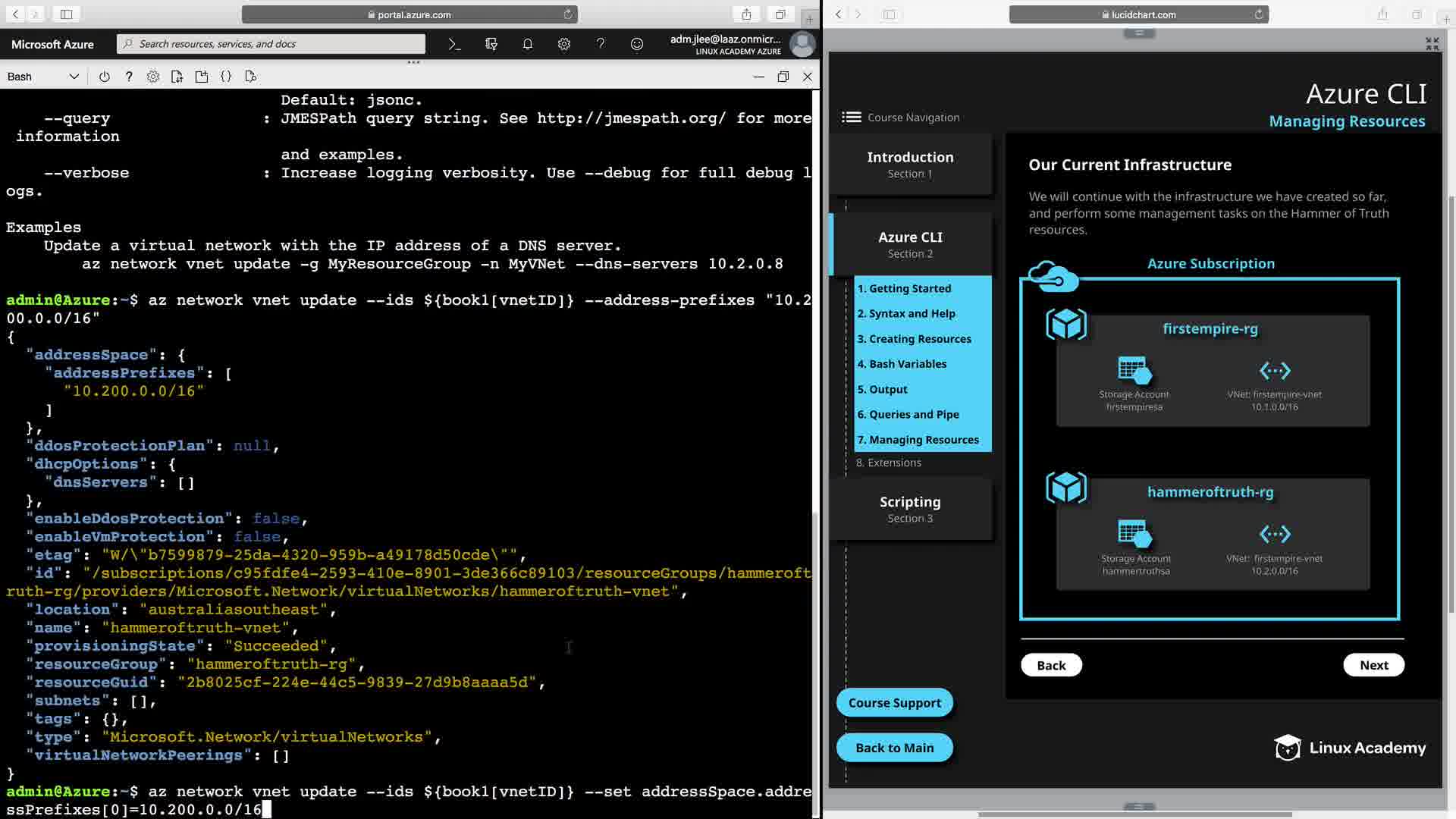Click upload/download files icon in shell toolbar
Screen dimensions: 1456x819
coord(177,77)
